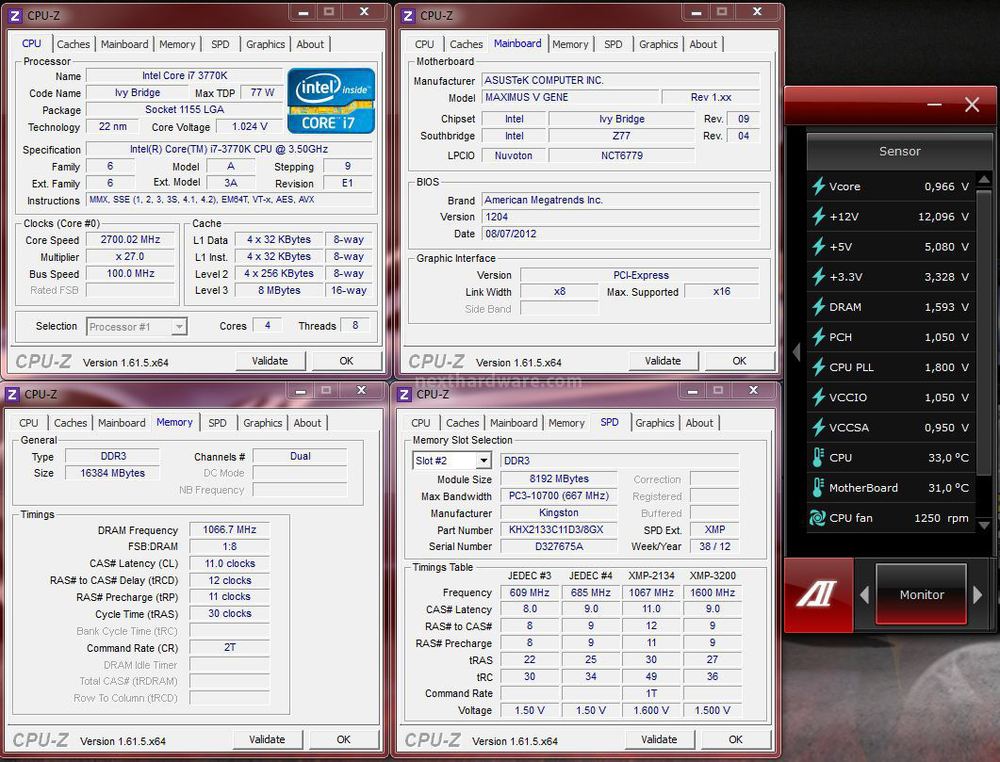Select SPD tab in the Mainboard window

(x=613, y=44)
